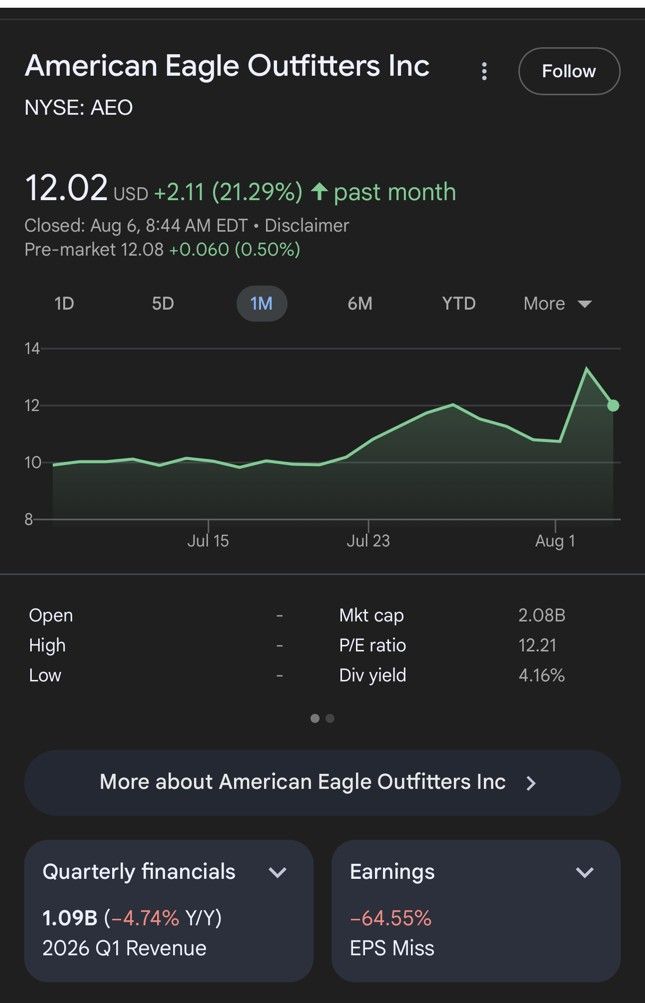645x1003 pixels.
Task: Select first stats page indicator dot
Action: 315,718
